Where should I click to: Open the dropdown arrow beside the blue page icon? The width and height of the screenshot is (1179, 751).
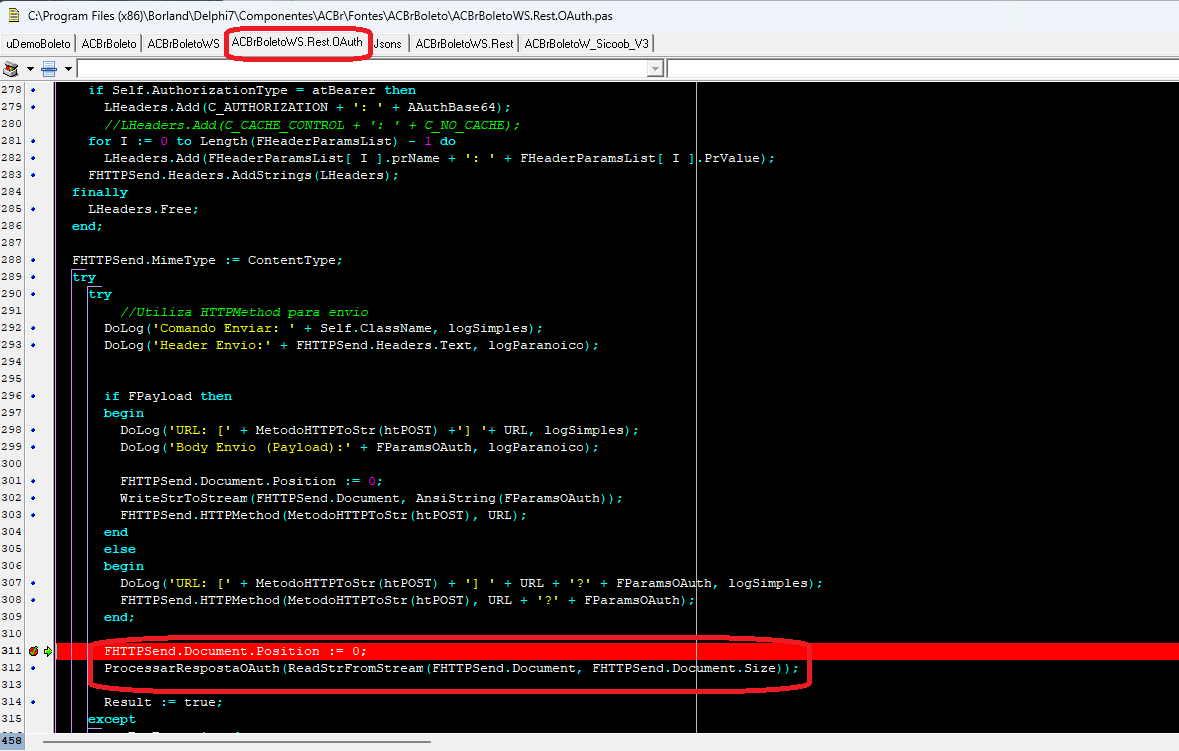click(68, 69)
